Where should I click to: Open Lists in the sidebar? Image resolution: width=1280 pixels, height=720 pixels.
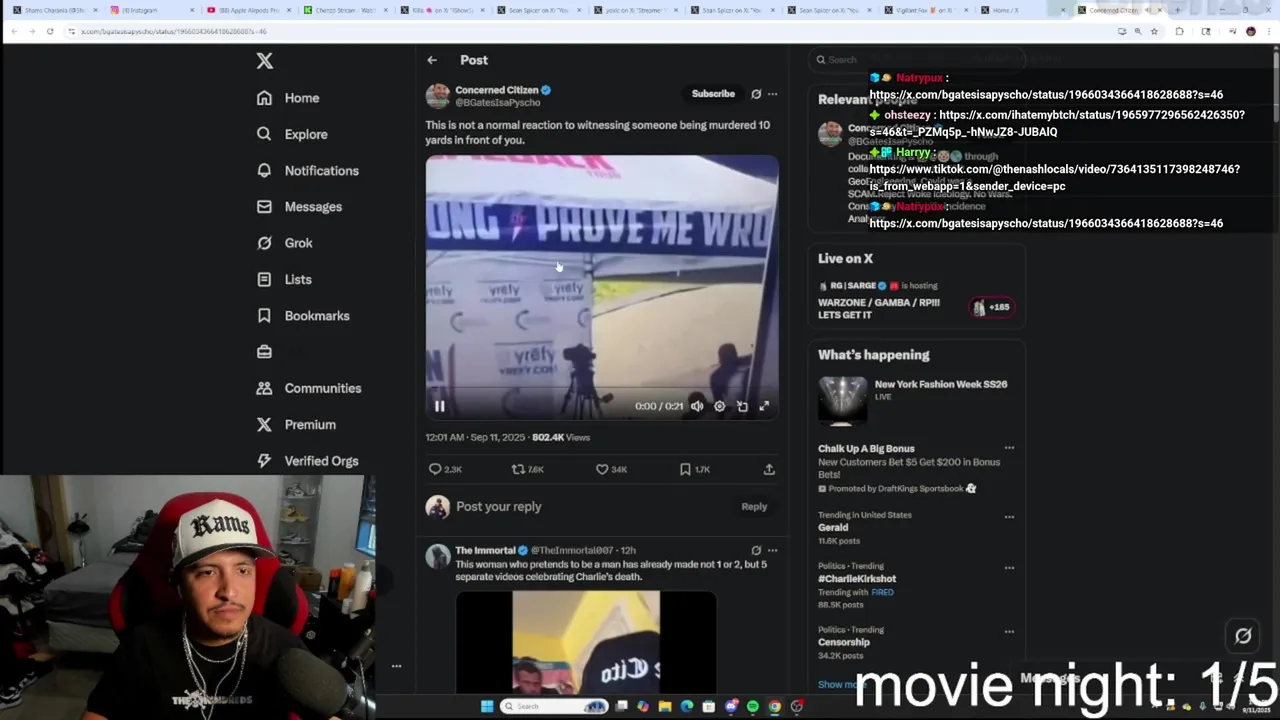pyautogui.click(x=284, y=280)
